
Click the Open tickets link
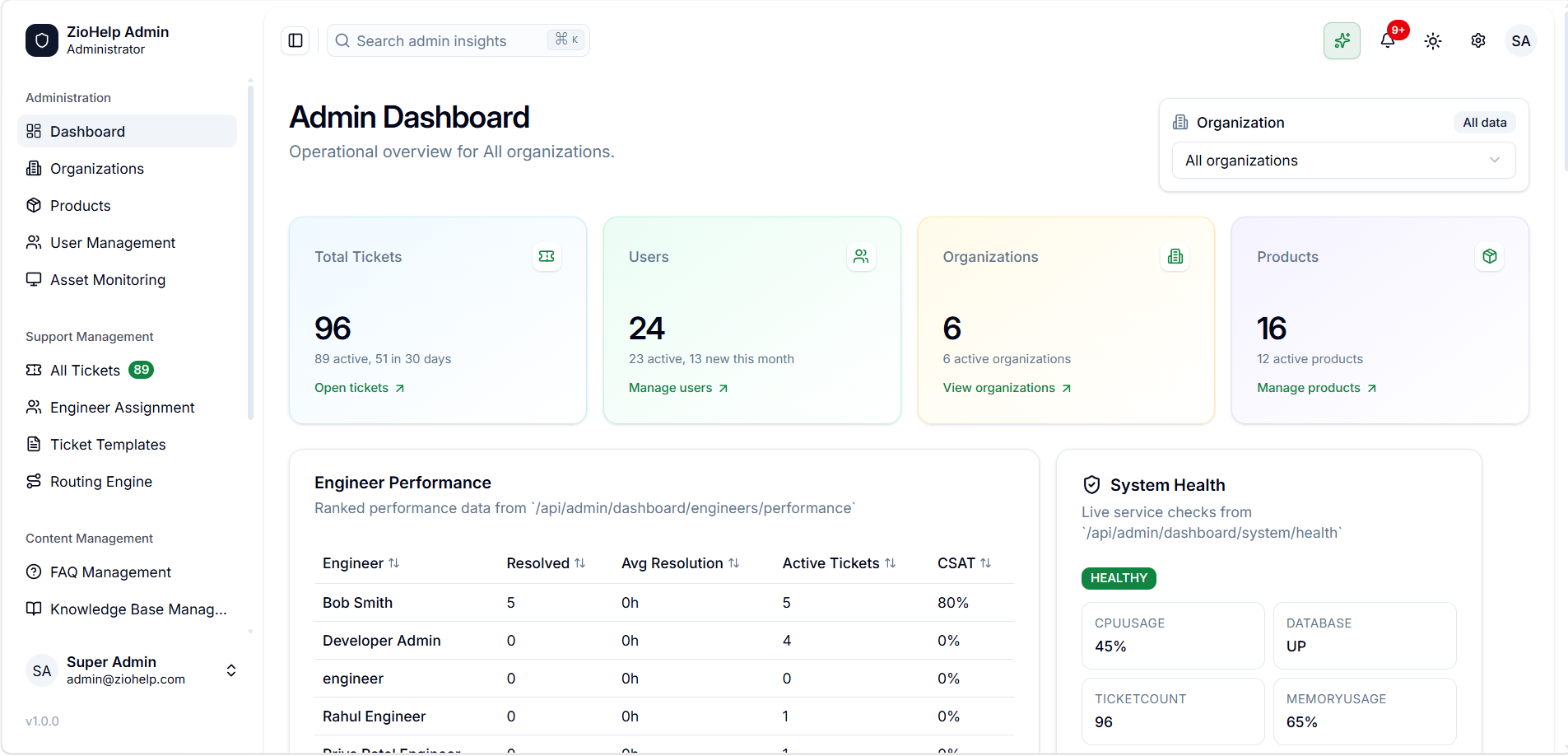(x=360, y=388)
